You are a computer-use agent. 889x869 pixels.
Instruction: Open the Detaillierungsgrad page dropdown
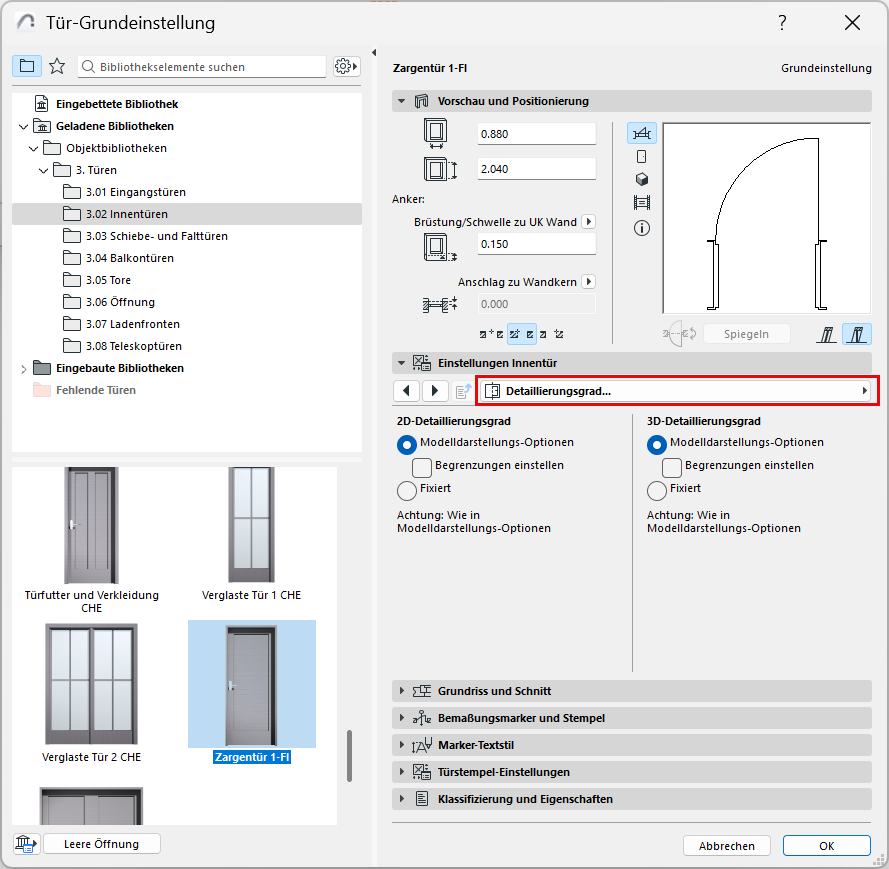click(676, 391)
